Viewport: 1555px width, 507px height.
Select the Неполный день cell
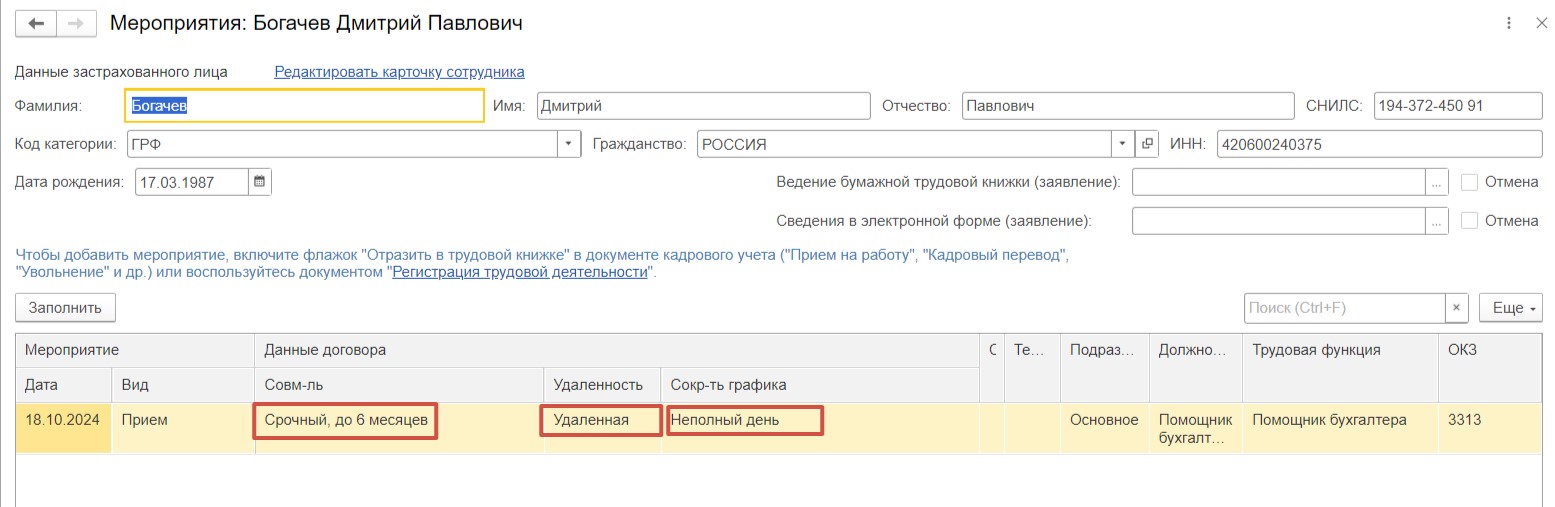point(820,429)
